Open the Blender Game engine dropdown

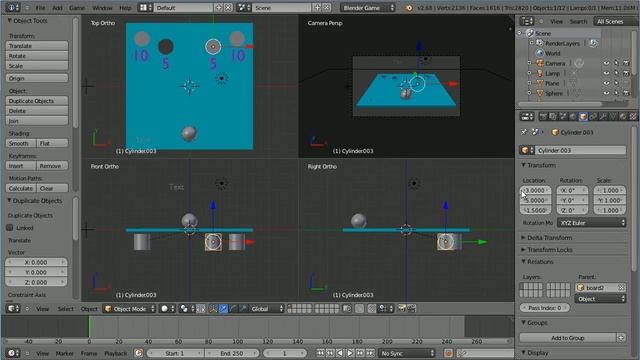[368, 7]
